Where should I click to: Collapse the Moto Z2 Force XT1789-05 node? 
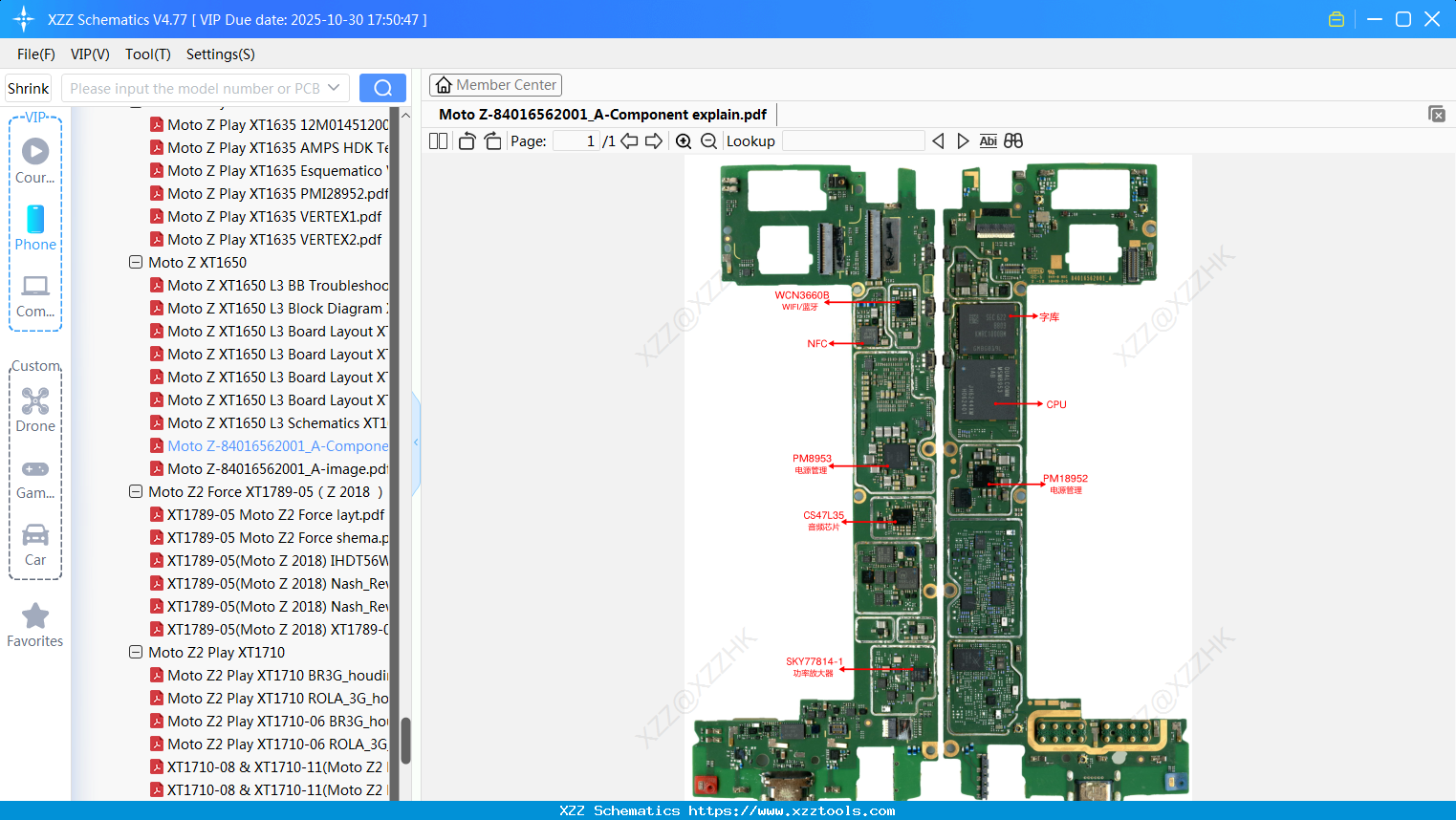pos(135,491)
